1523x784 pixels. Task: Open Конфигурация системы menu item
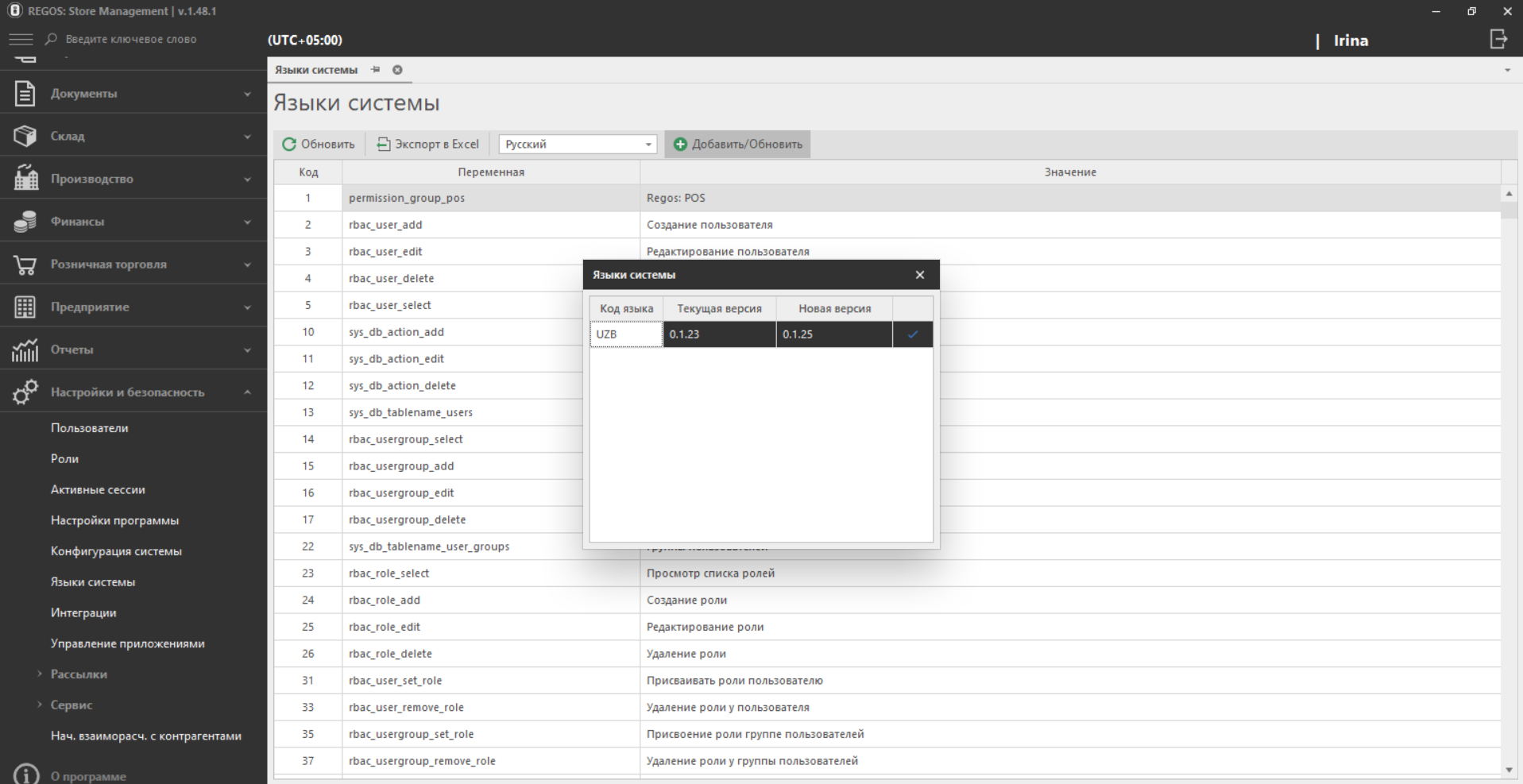point(116,551)
